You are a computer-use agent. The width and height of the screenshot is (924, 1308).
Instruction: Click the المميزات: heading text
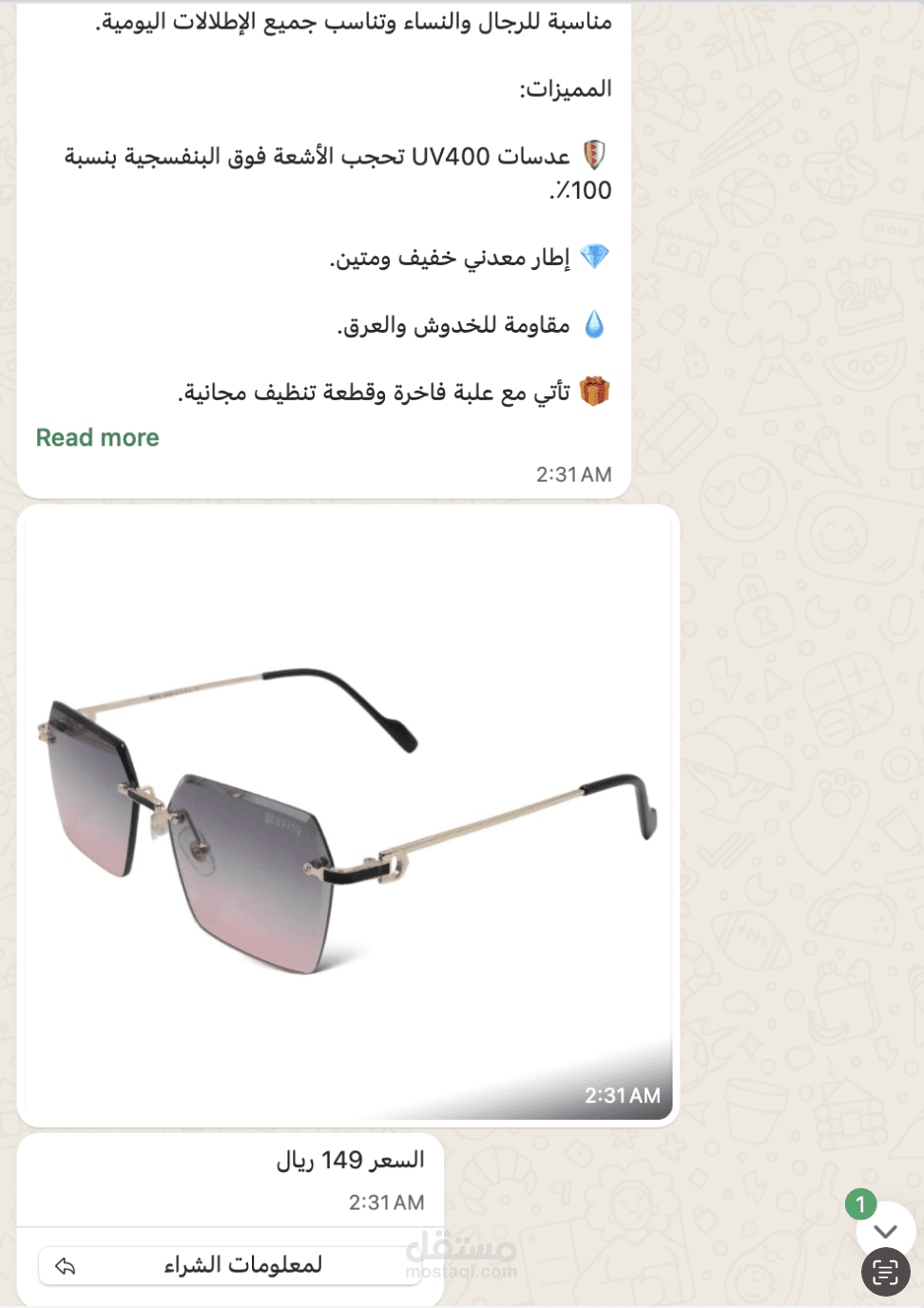[x=565, y=89]
